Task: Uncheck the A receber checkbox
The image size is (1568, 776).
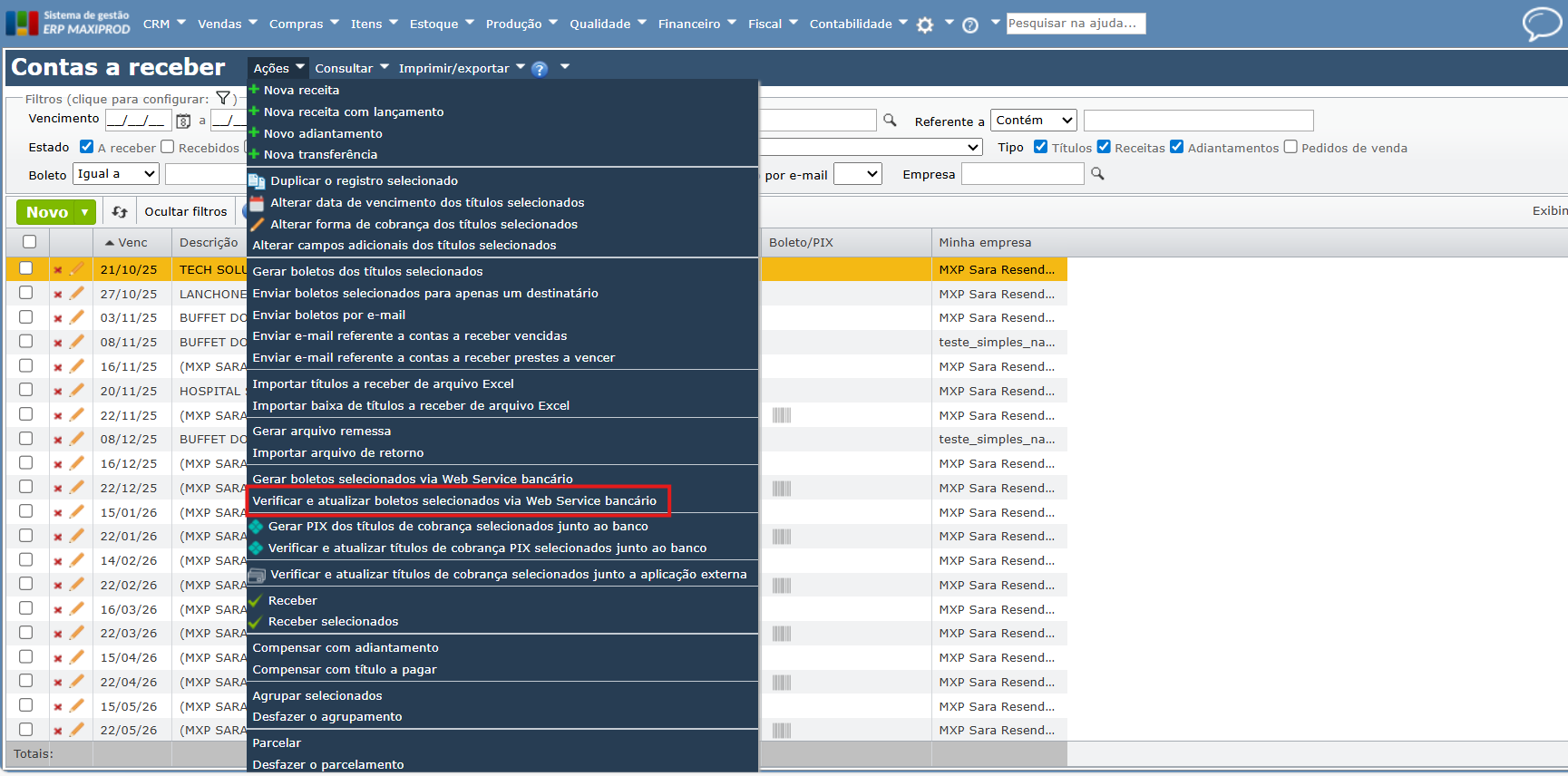Action: 87,147
